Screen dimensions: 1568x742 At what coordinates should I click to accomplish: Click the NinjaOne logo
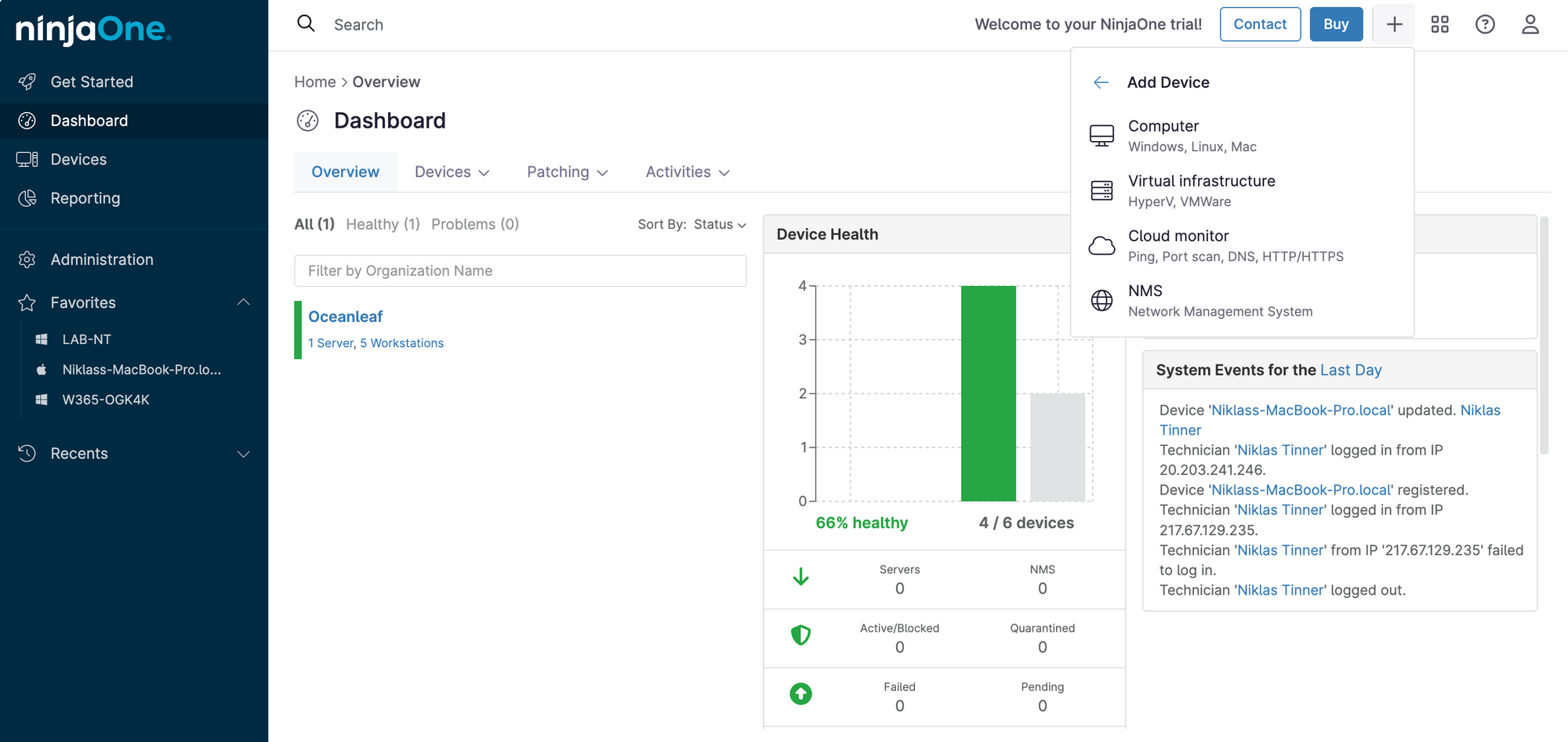tap(93, 30)
